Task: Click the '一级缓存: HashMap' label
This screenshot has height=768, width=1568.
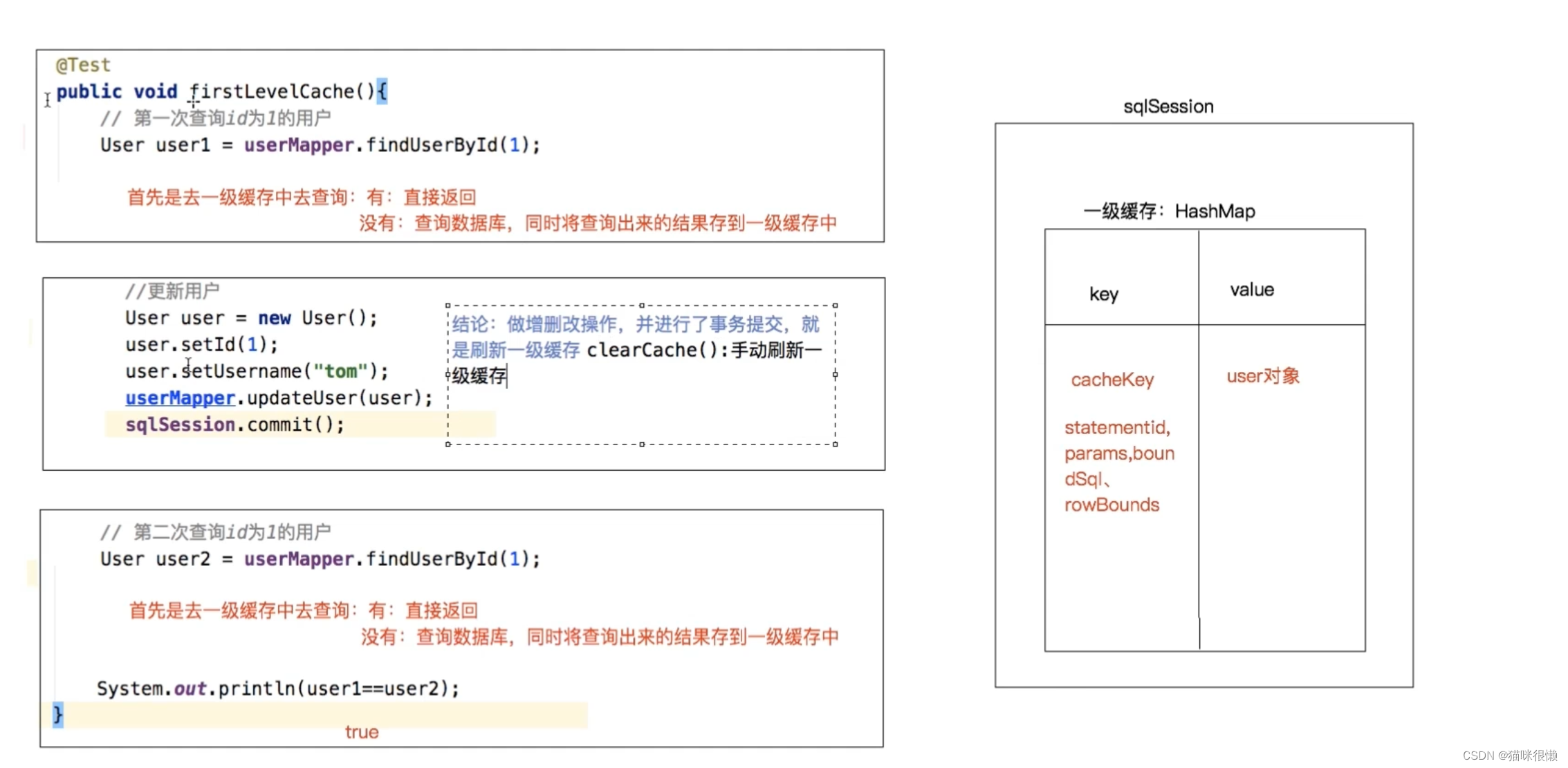Action: [x=1169, y=211]
